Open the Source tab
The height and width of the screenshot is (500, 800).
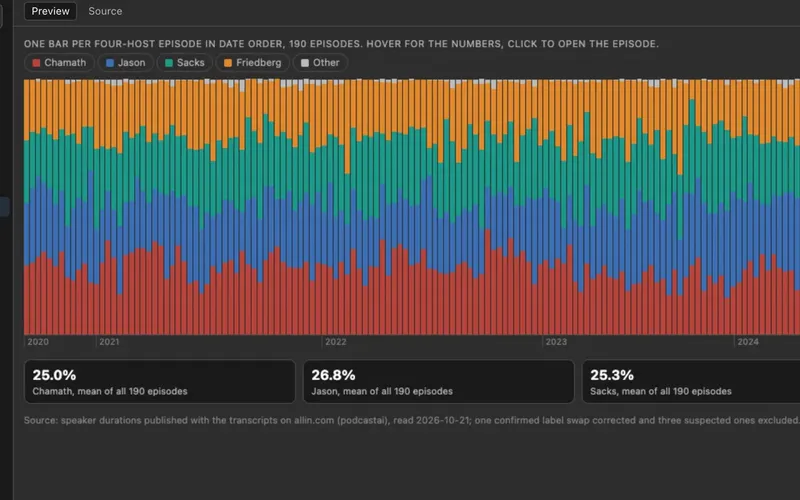coord(105,11)
